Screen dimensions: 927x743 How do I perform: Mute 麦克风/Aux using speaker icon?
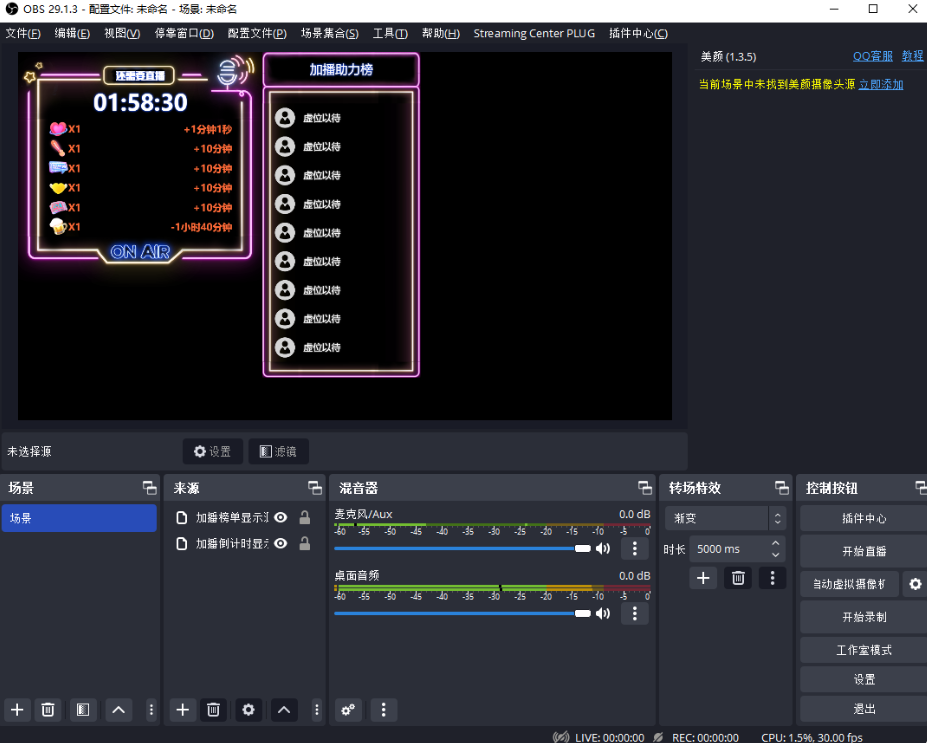603,548
